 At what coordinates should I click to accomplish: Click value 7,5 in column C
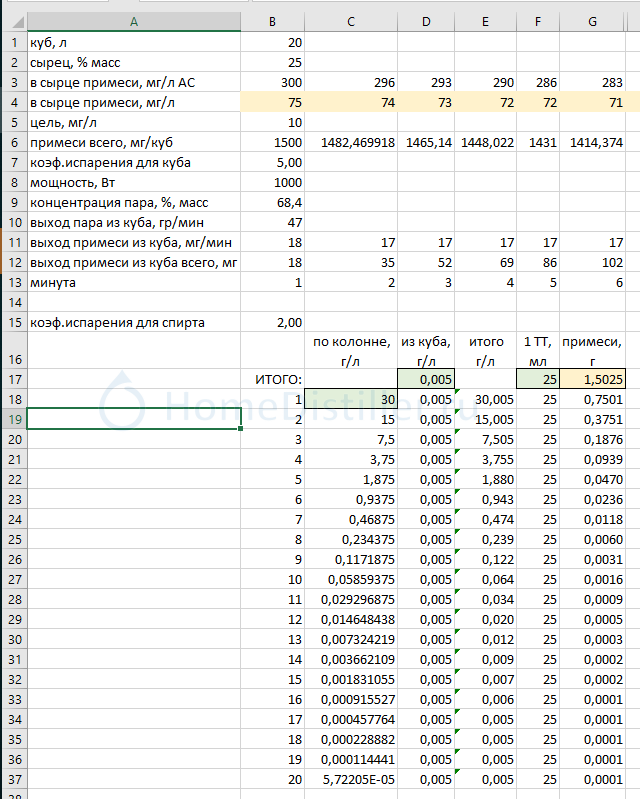(351, 439)
